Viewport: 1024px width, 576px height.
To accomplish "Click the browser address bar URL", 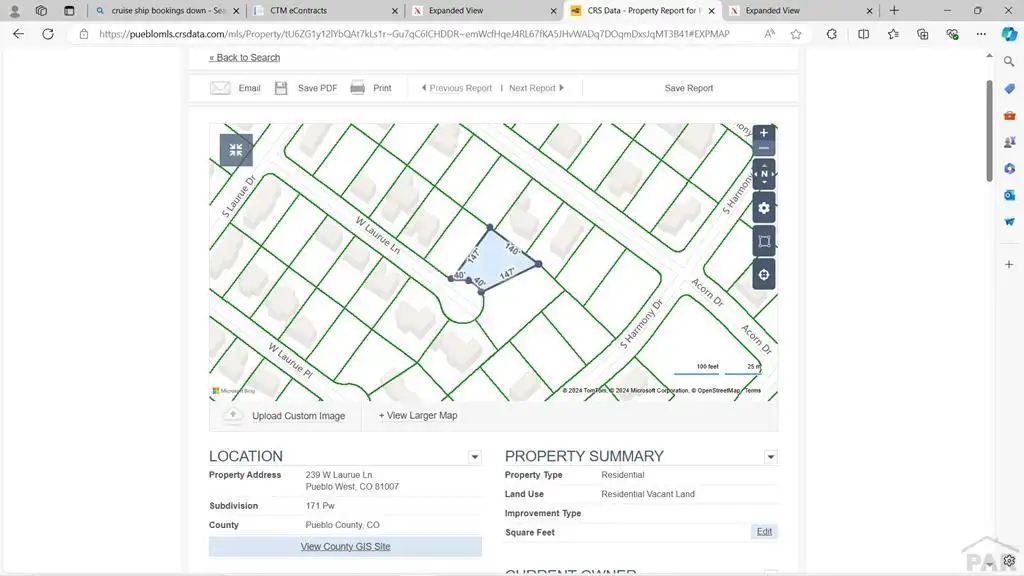I will [x=414, y=34].
